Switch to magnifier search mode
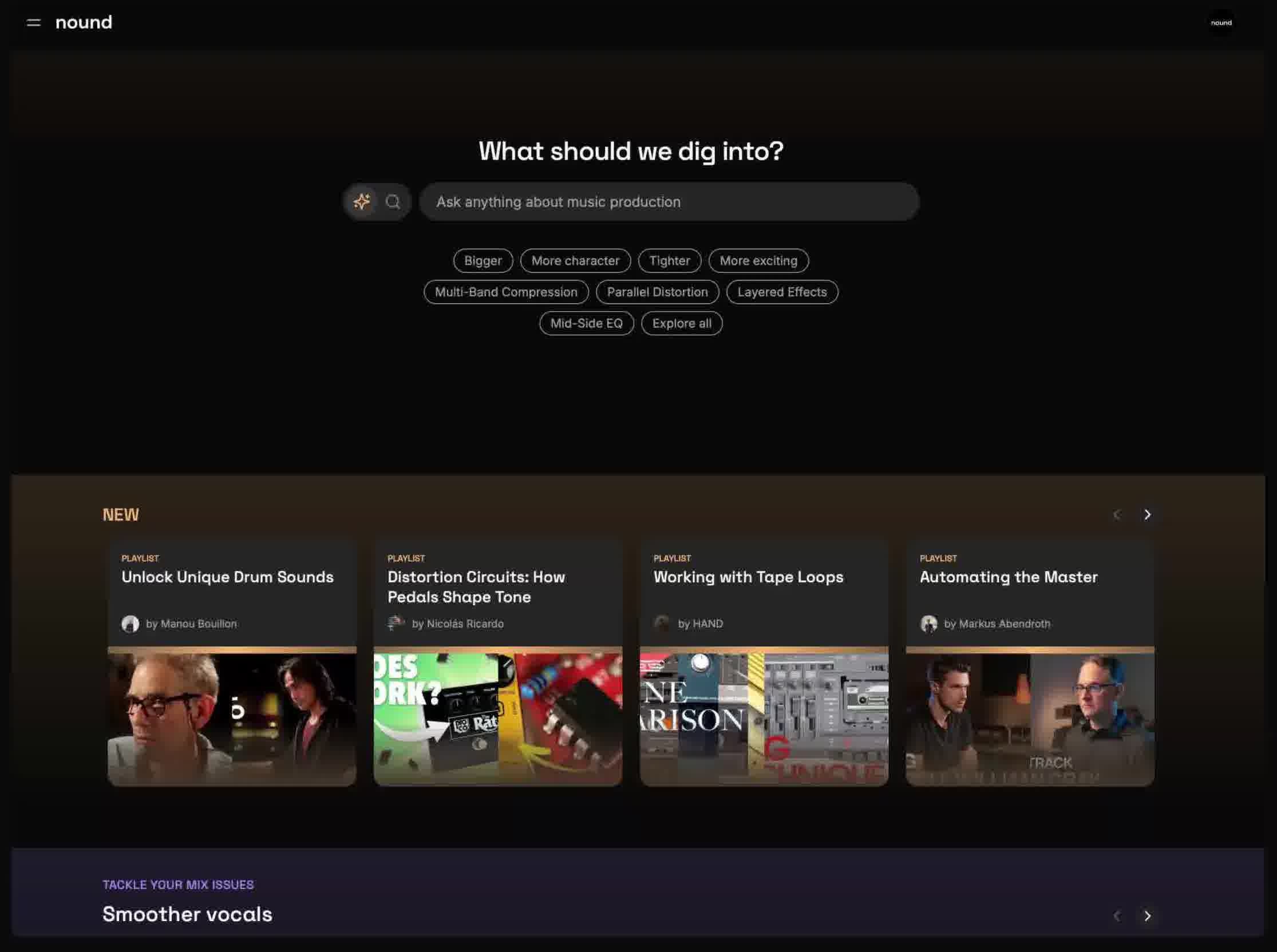Viewport: 1277px width, 952px height. [x=393, y=202]
